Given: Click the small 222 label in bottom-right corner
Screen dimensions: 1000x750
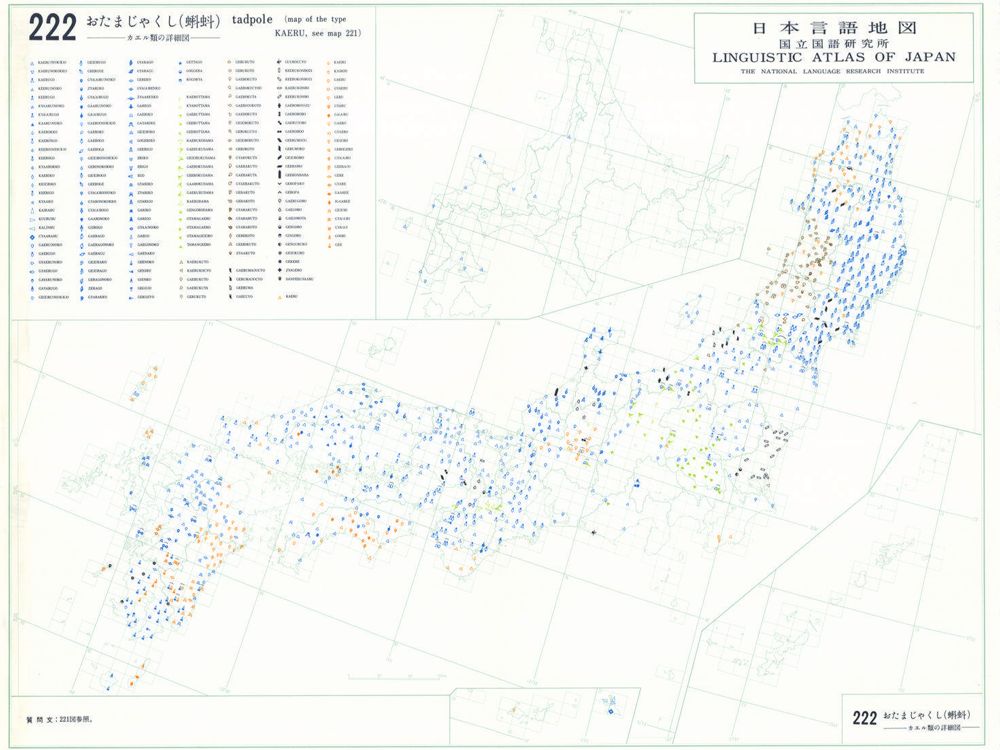Looking at the screenshot, I should tap(864, 717).
